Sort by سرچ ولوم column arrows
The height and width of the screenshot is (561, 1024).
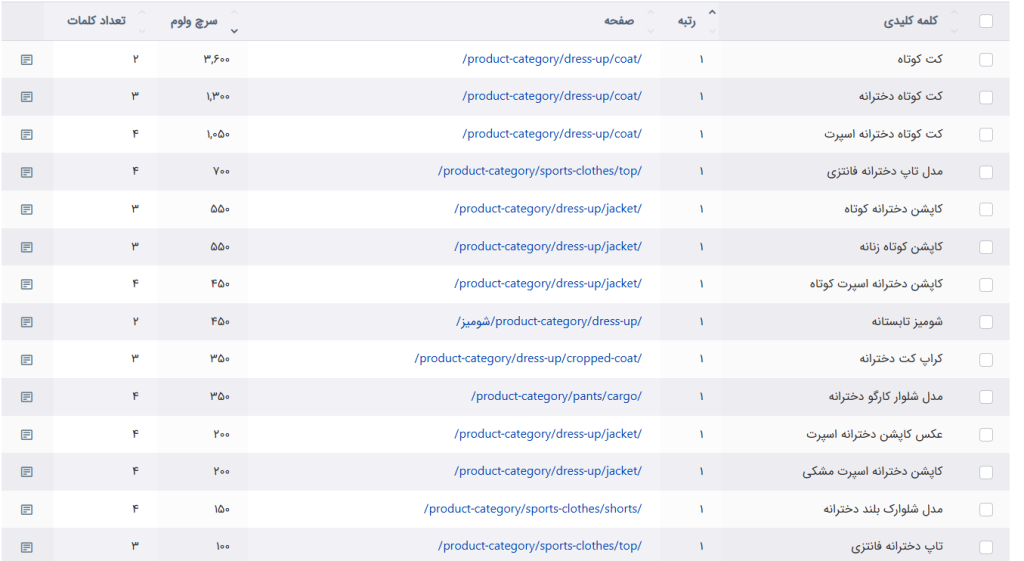(234, 21)
